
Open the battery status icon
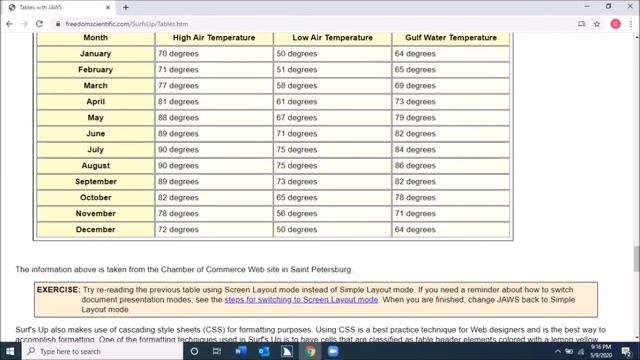(569, 351)
